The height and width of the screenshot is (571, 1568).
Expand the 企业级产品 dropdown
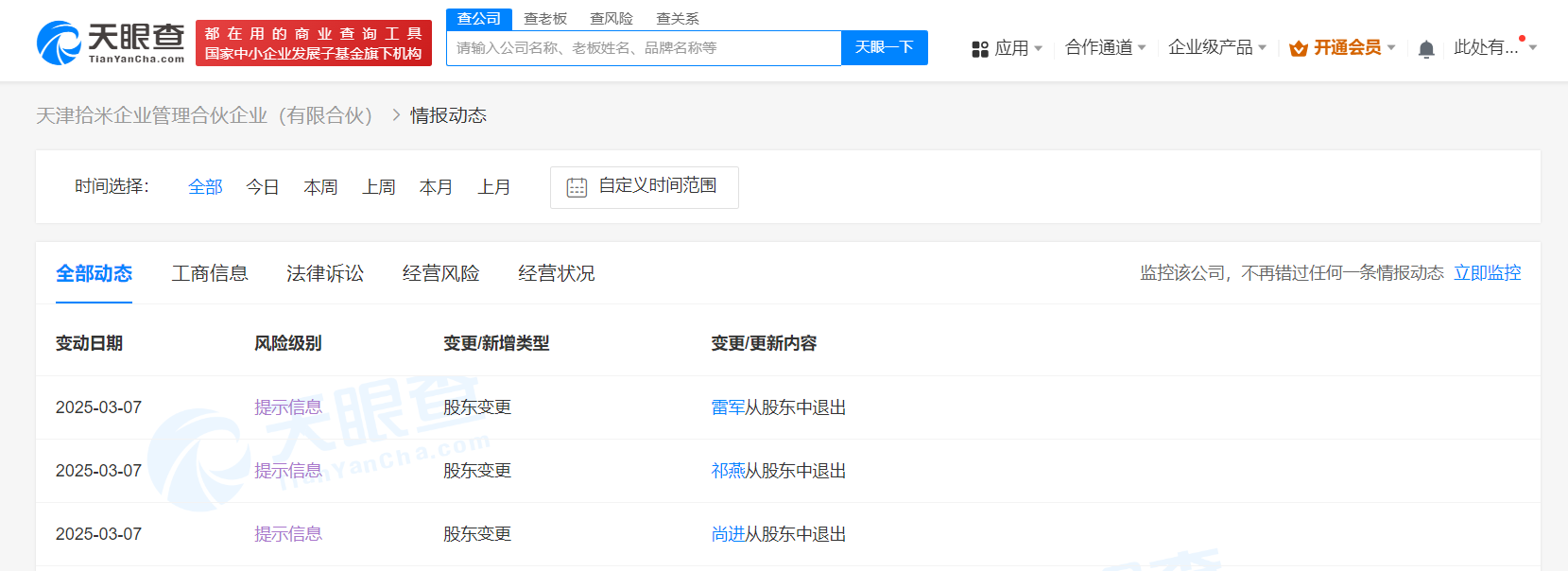pyautogui.click(x=1216, y=47)
